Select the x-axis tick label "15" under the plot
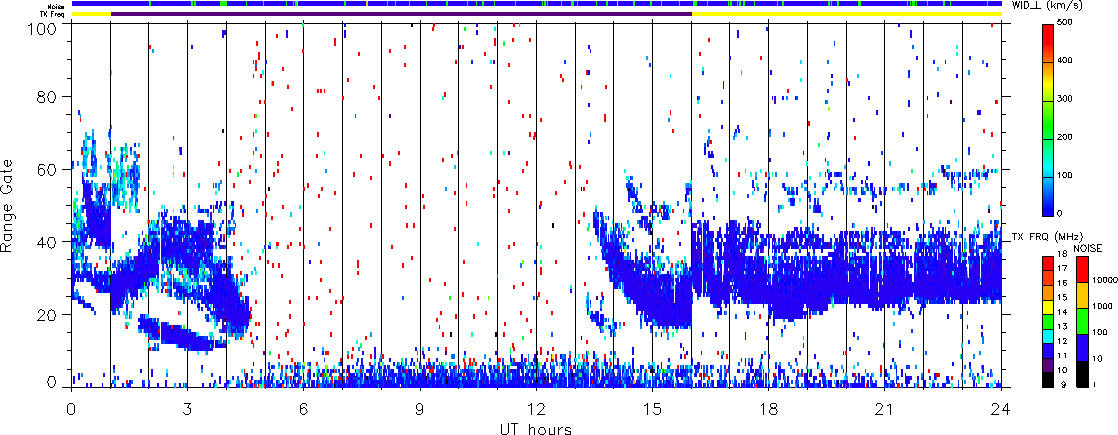This screenshot has height=435, width=1118. [x=652, y=407]
